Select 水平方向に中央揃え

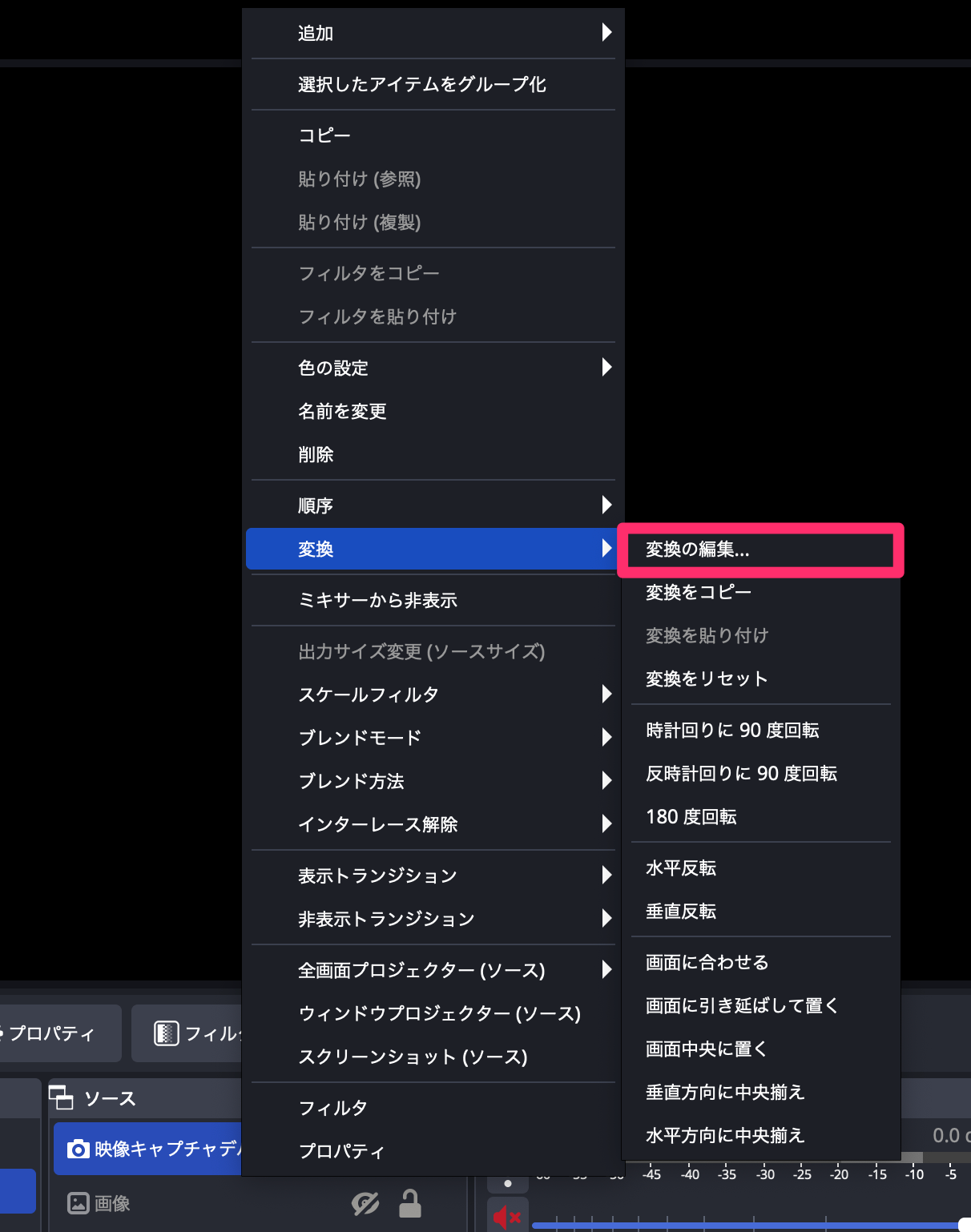click(760, 1135)
